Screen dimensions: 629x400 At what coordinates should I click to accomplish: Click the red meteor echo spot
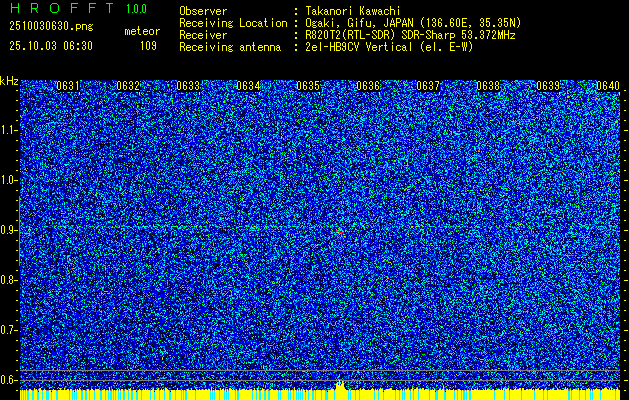(341, 231)
